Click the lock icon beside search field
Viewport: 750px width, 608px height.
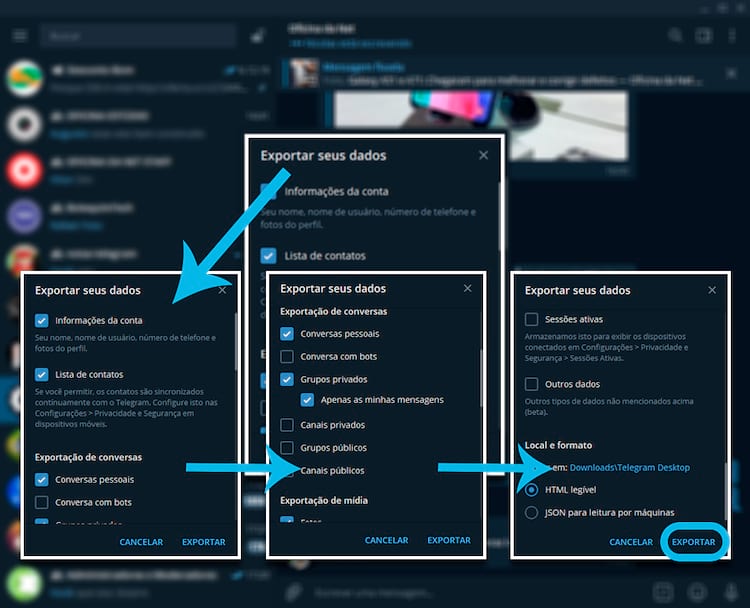258,36
